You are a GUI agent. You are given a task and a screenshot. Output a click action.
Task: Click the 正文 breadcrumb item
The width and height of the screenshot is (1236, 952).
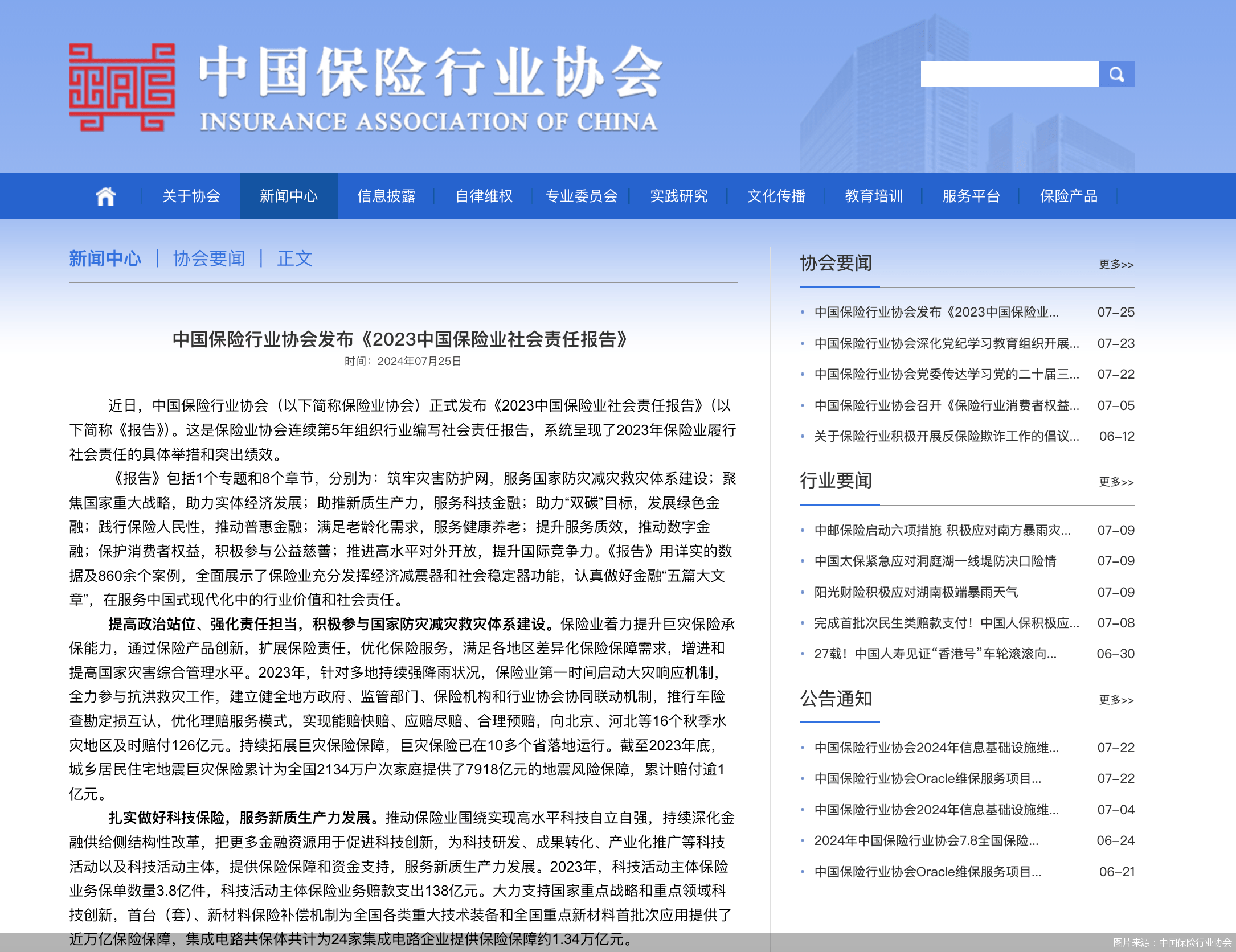point(295,258)
